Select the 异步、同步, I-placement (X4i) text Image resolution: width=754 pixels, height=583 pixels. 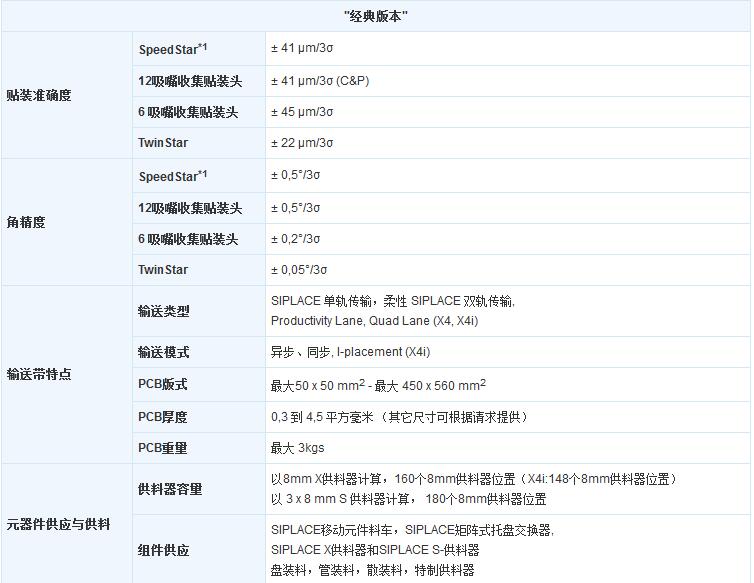click(x=350, y=353)
